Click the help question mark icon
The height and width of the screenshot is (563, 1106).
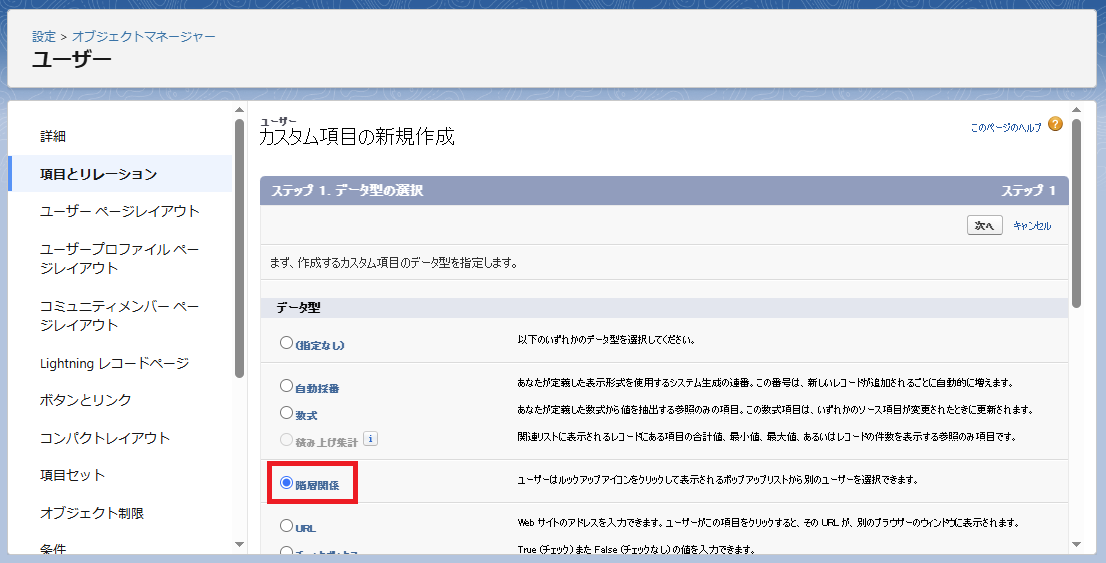(x=1055, y=125)
